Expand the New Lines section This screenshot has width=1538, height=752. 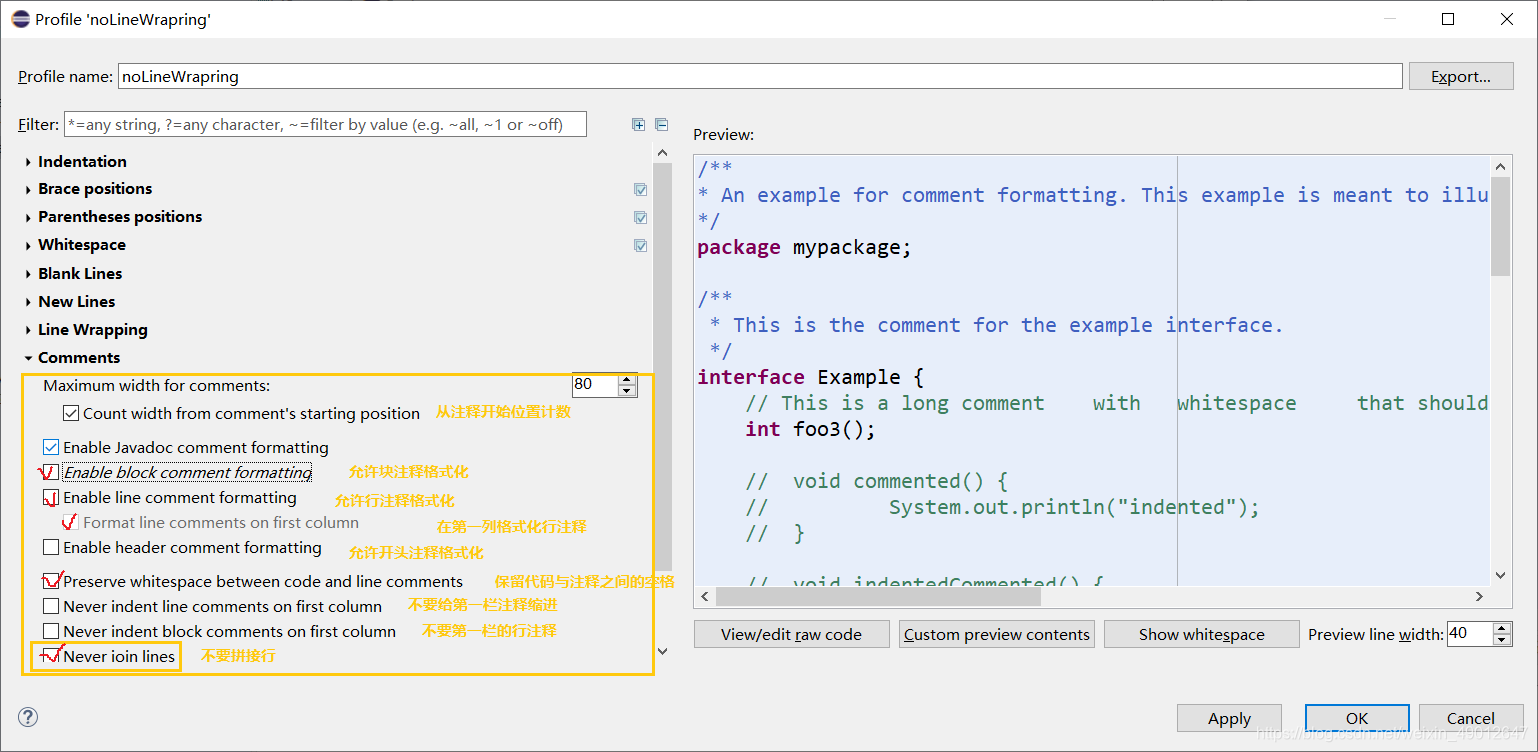(x=27, y=302)
